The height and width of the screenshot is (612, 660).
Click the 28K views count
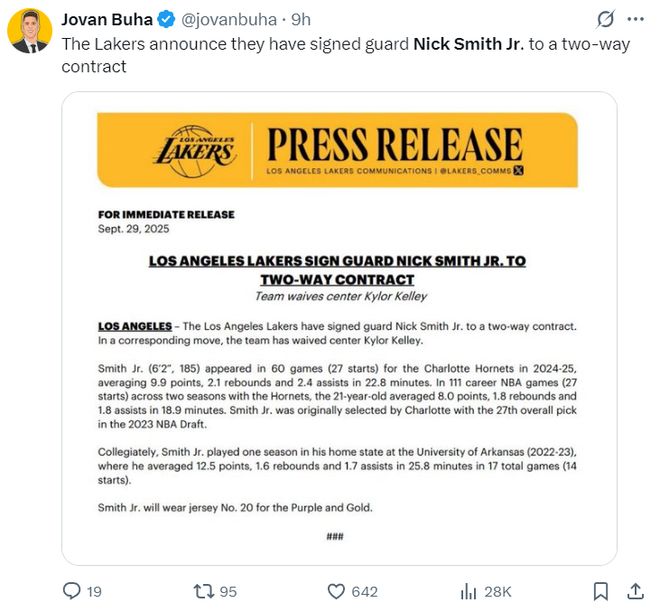[497, 592]
